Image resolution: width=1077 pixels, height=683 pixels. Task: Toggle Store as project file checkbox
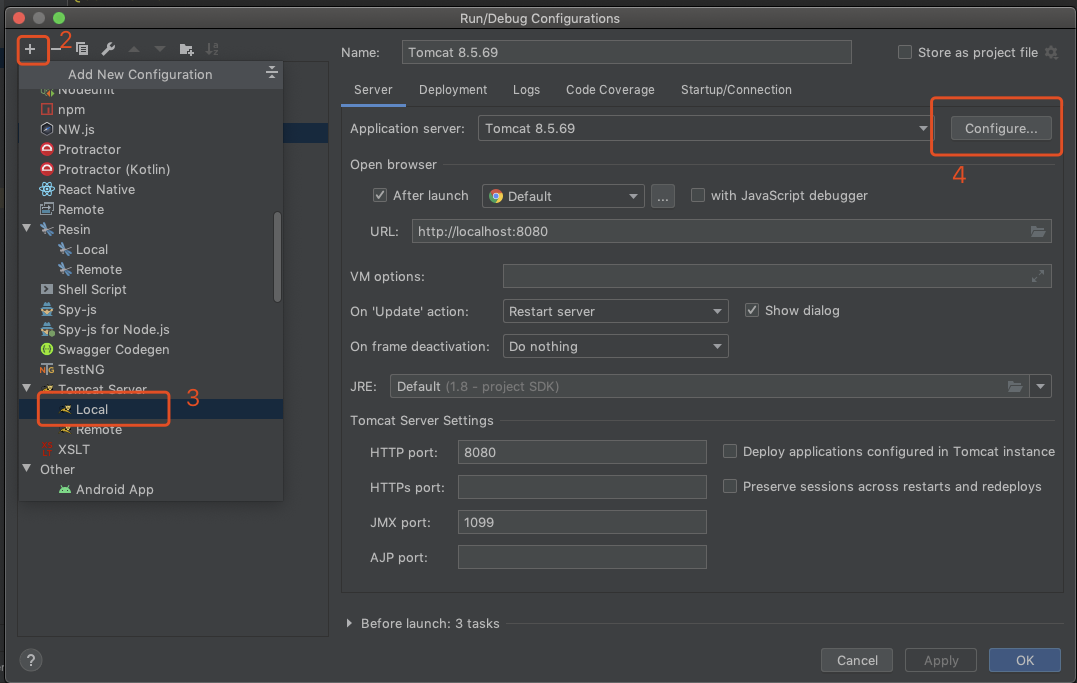(905, 52)
